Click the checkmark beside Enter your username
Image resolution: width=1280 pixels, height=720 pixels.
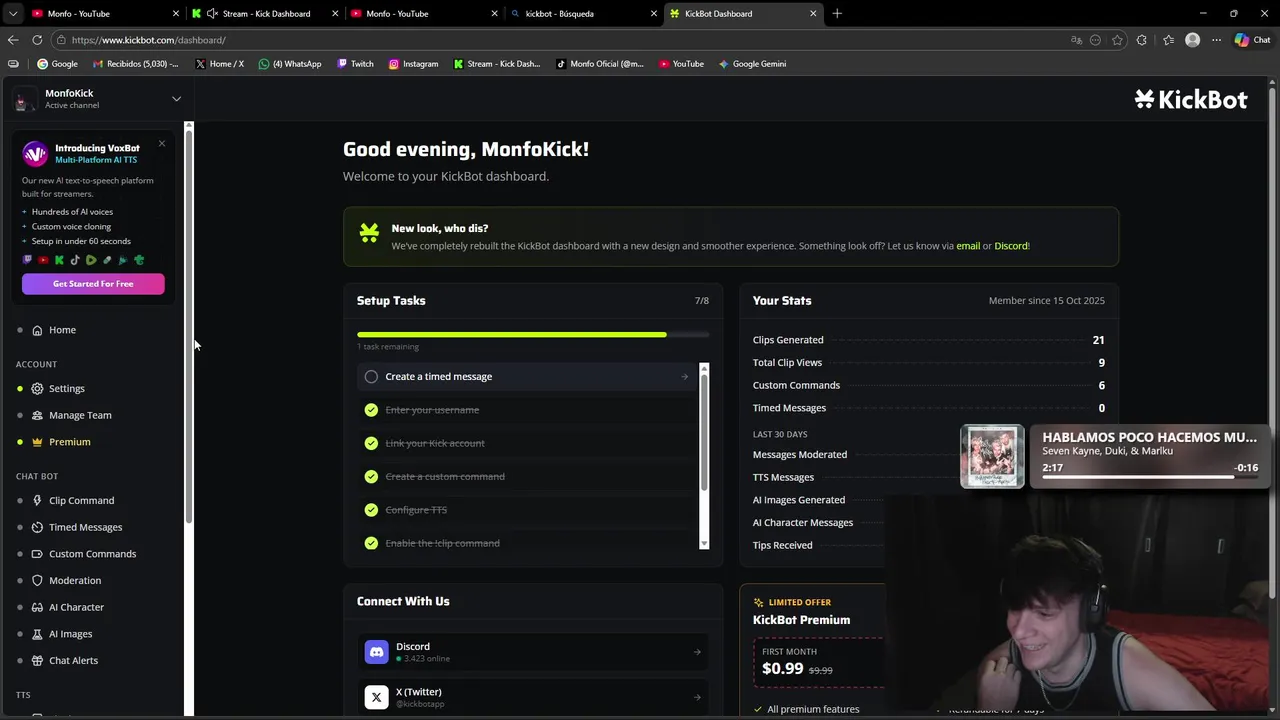[x=371, y=410]
